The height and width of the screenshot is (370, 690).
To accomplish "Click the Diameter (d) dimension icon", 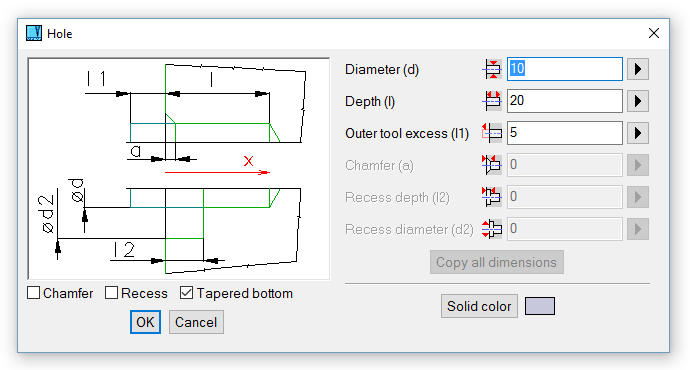I will (492, 69).
